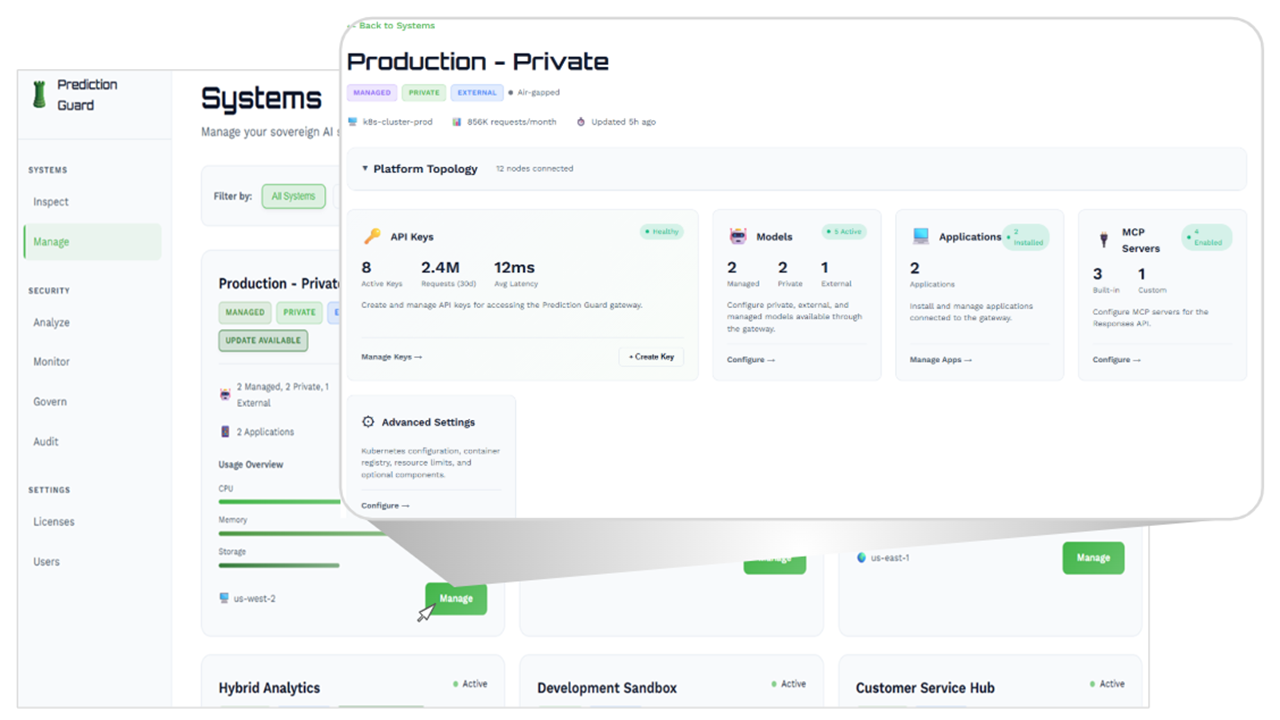Click the Manage Keys link

(x=392, y=357)
